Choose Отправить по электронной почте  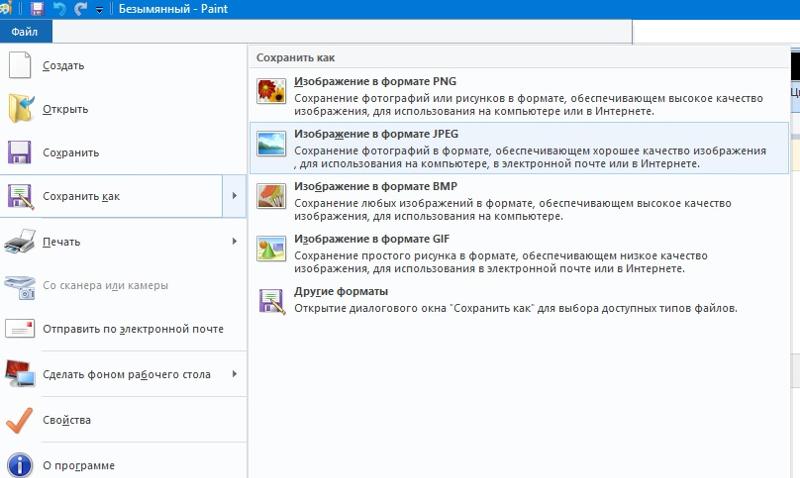click(123, 329)
